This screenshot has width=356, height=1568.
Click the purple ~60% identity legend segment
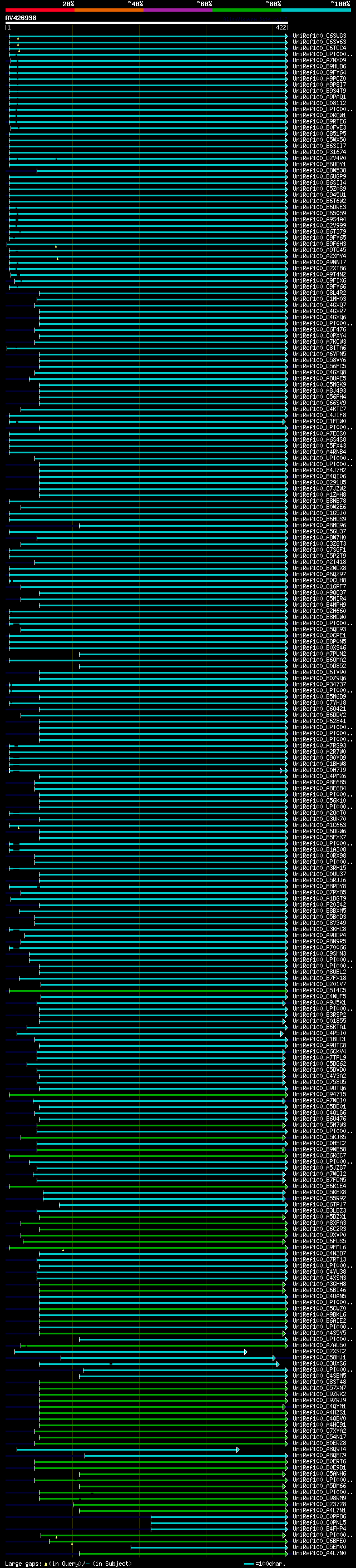[179, 11]
